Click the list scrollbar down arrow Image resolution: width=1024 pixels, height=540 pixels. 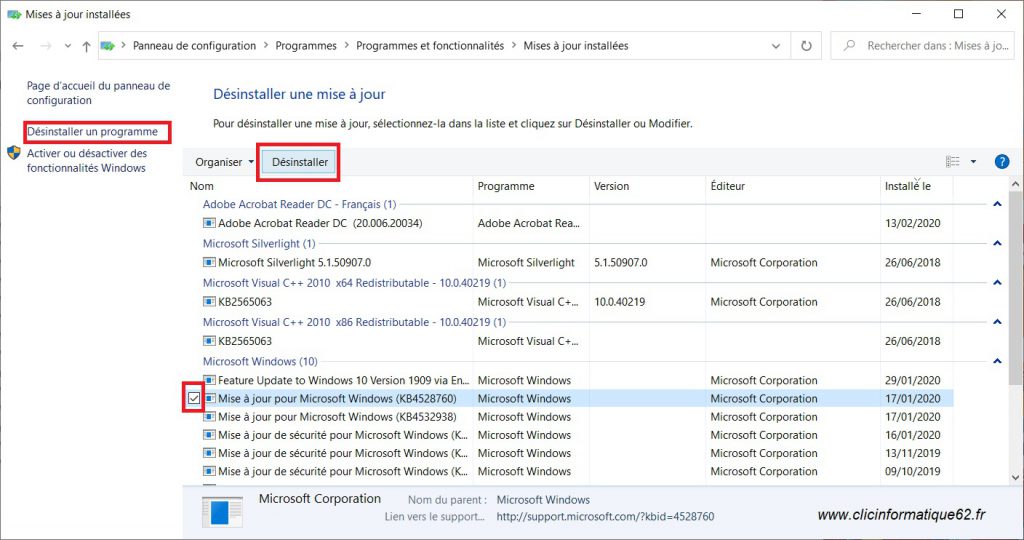pyautogui.click(x=1015, y=478)
